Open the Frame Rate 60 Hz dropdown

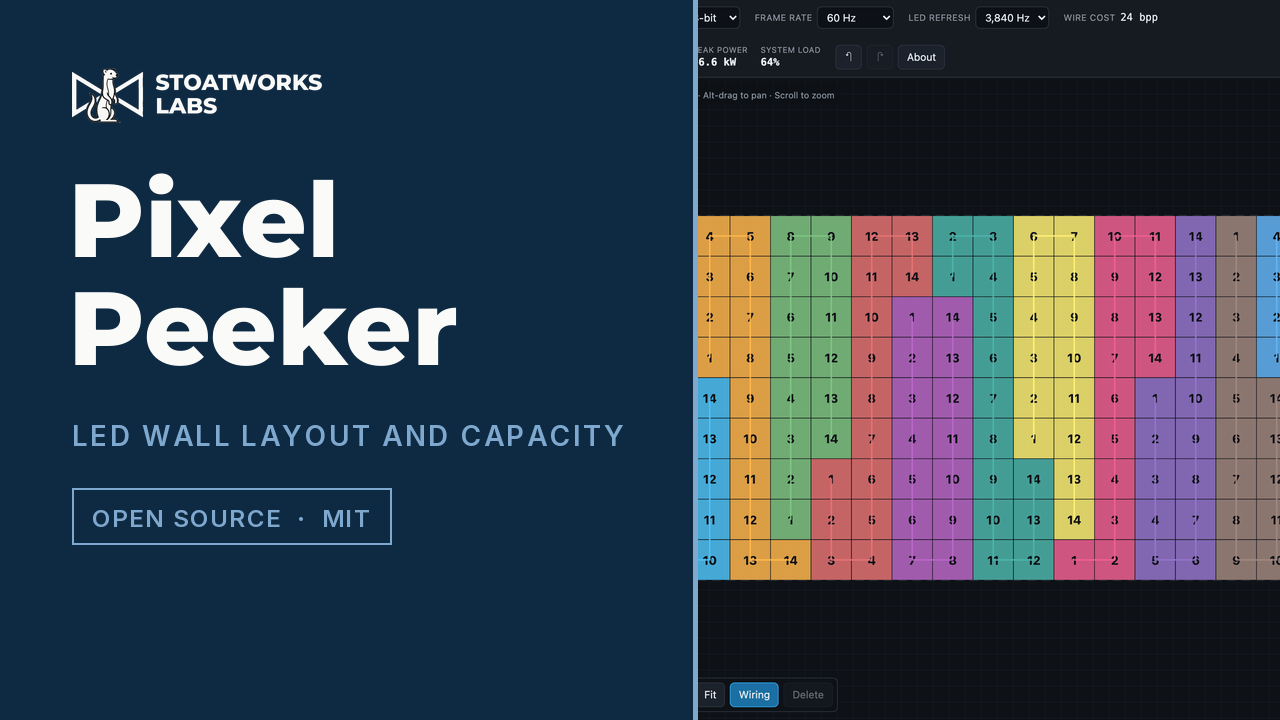click(855, 18)
